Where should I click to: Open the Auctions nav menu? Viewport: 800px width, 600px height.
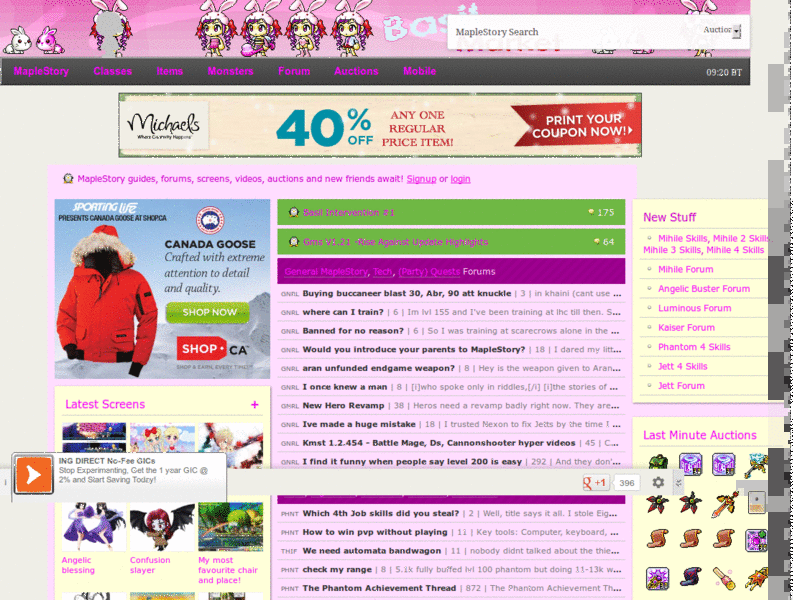click(356, 71)
